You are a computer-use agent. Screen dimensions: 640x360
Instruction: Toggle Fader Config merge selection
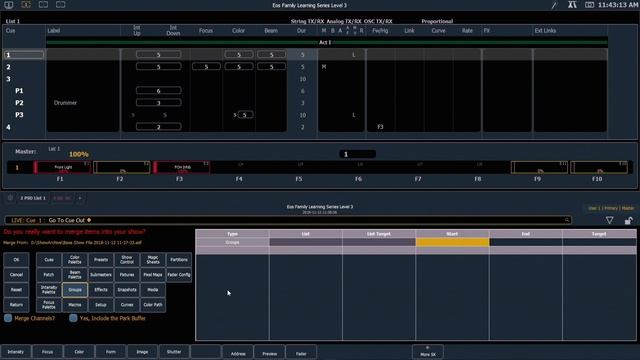click(x=179, y=275)
